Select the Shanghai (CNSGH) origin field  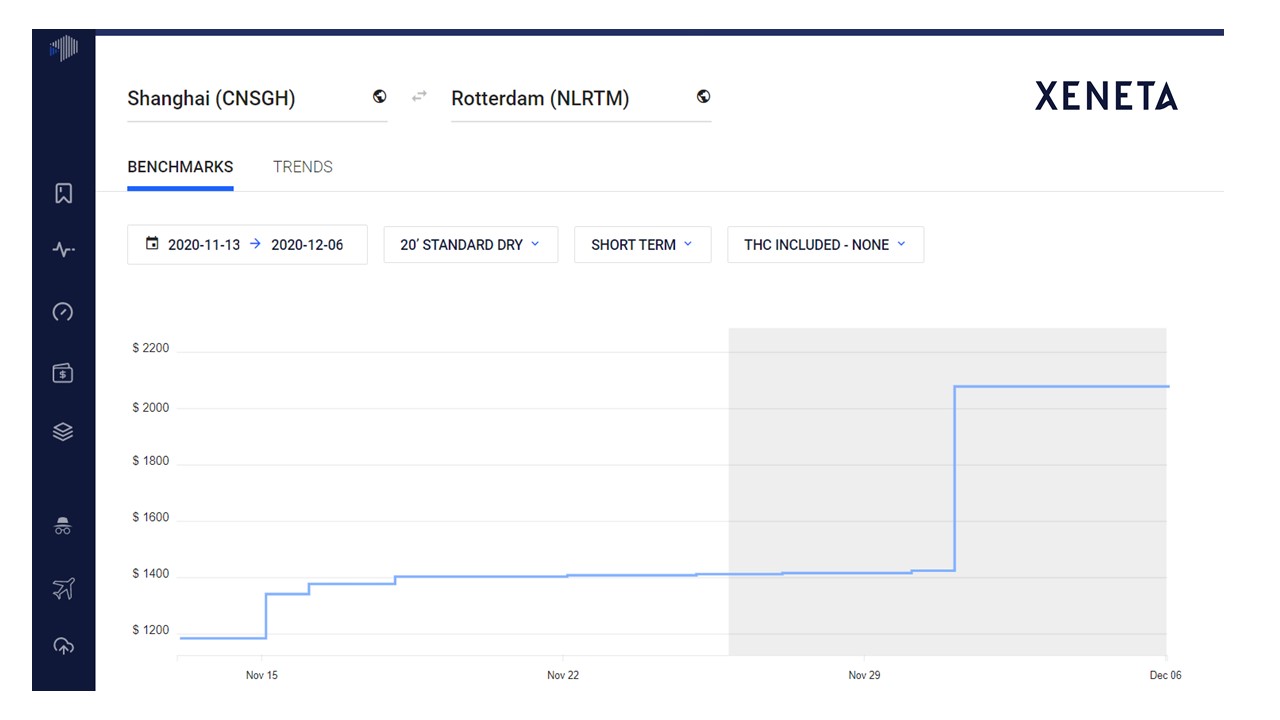coord(257,98)
